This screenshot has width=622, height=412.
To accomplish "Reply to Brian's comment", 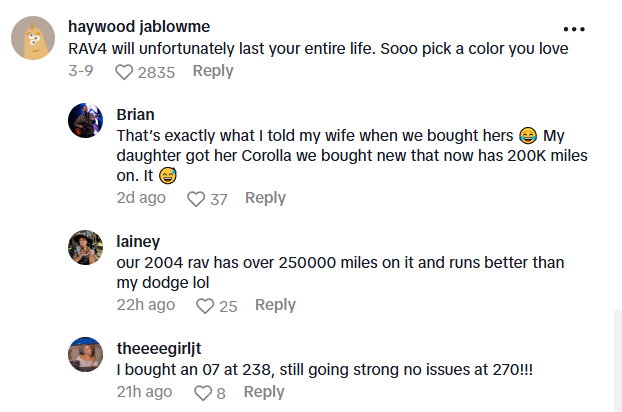I will [x=265, y=198].
